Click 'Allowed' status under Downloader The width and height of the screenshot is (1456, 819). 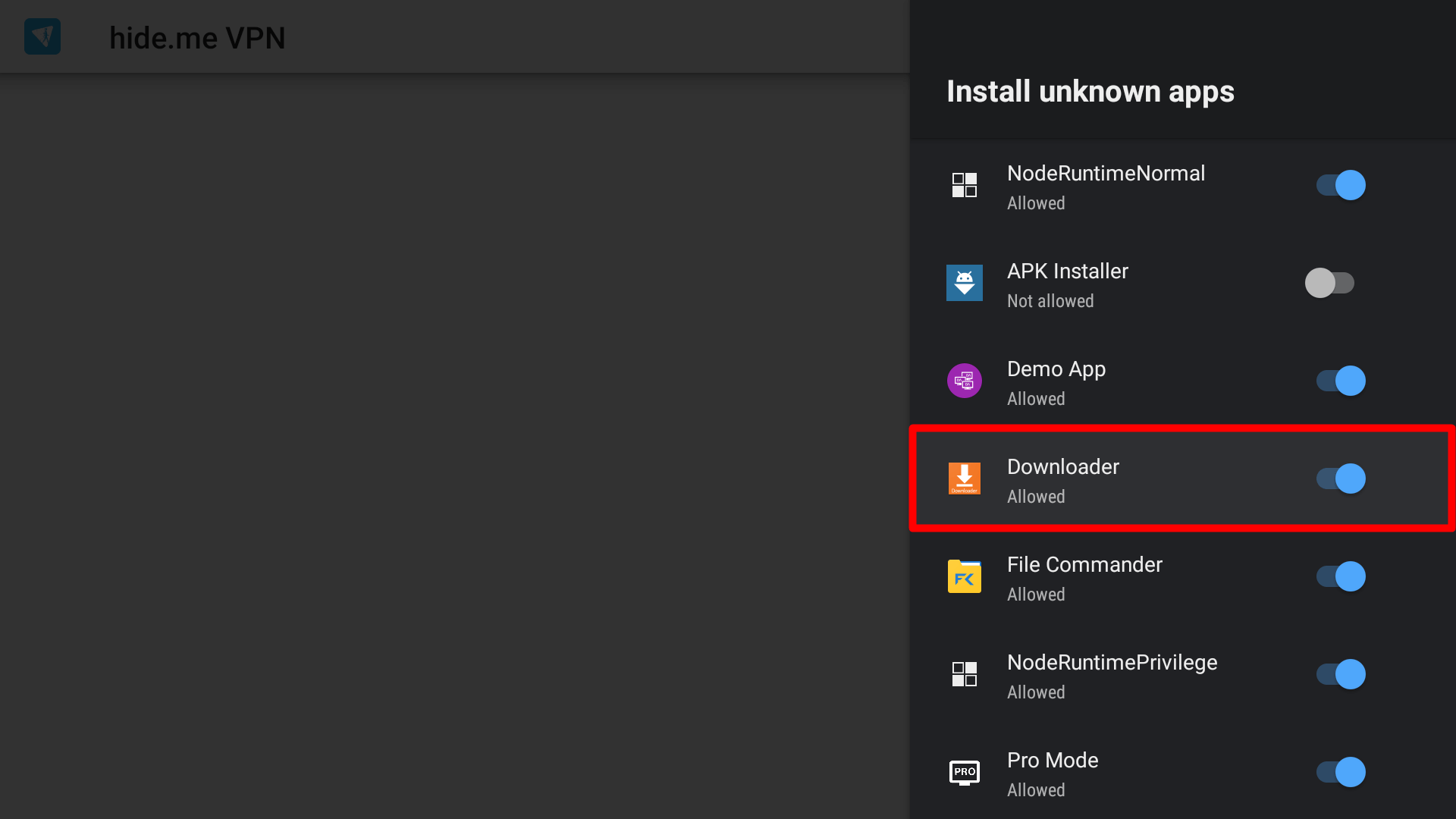tap(1036, 497)
